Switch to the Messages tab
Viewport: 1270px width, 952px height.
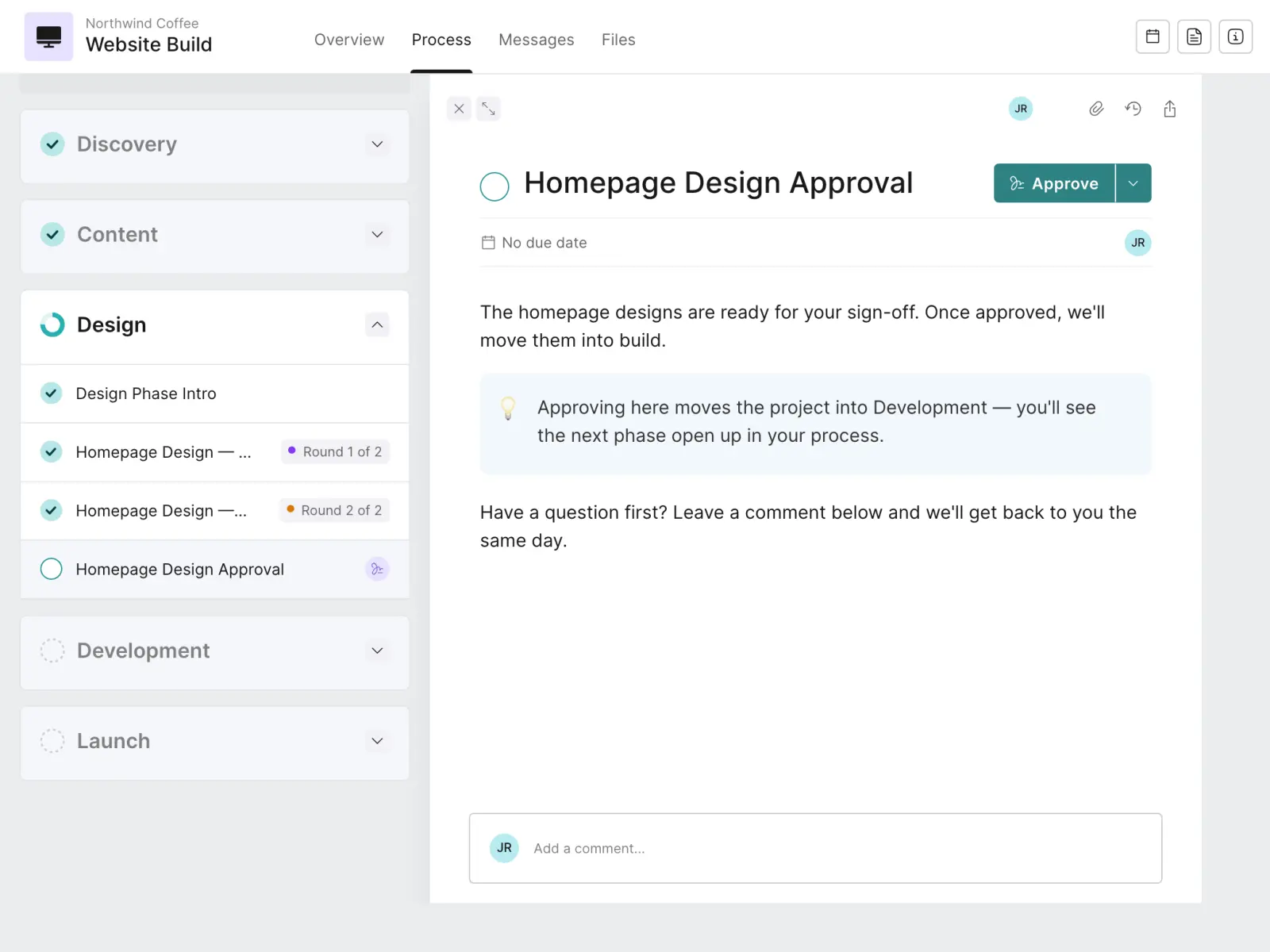pos(536,40)
